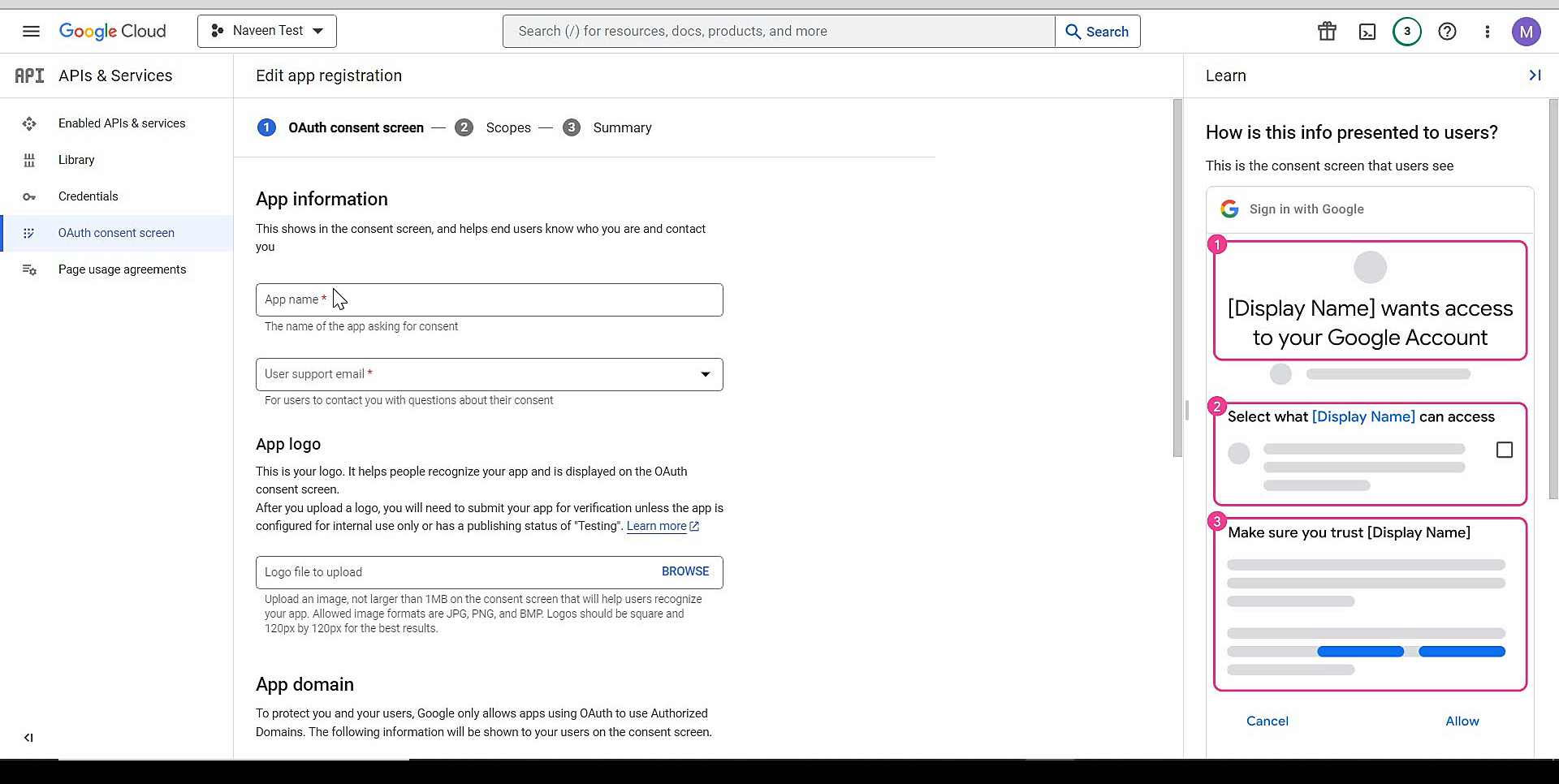Image resolution: width=1559 pixels, height=784 pixels.
Task: Click the 'App domain' section heading
Action: 304,684
